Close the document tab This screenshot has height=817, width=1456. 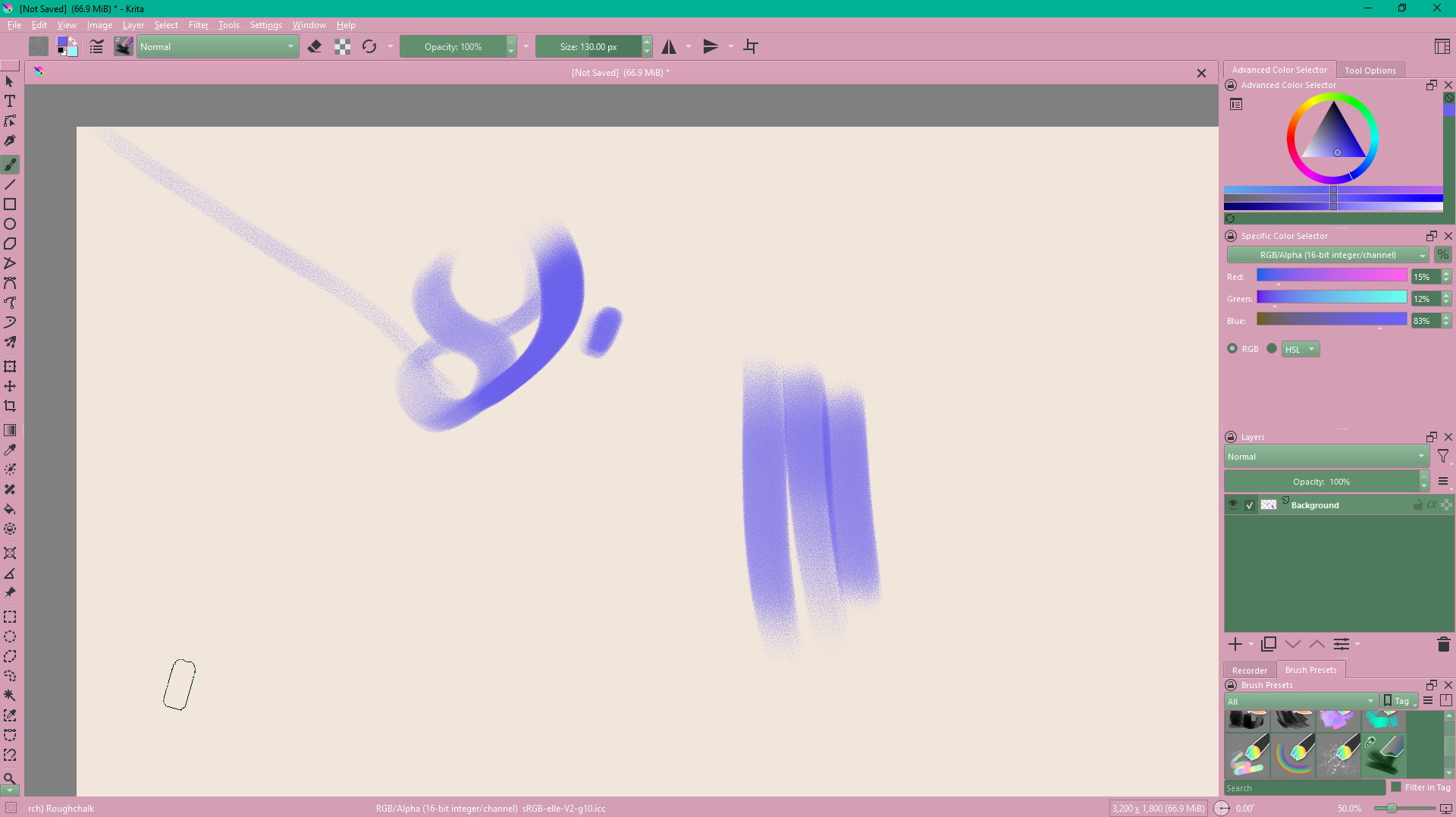pos(1201,73)
